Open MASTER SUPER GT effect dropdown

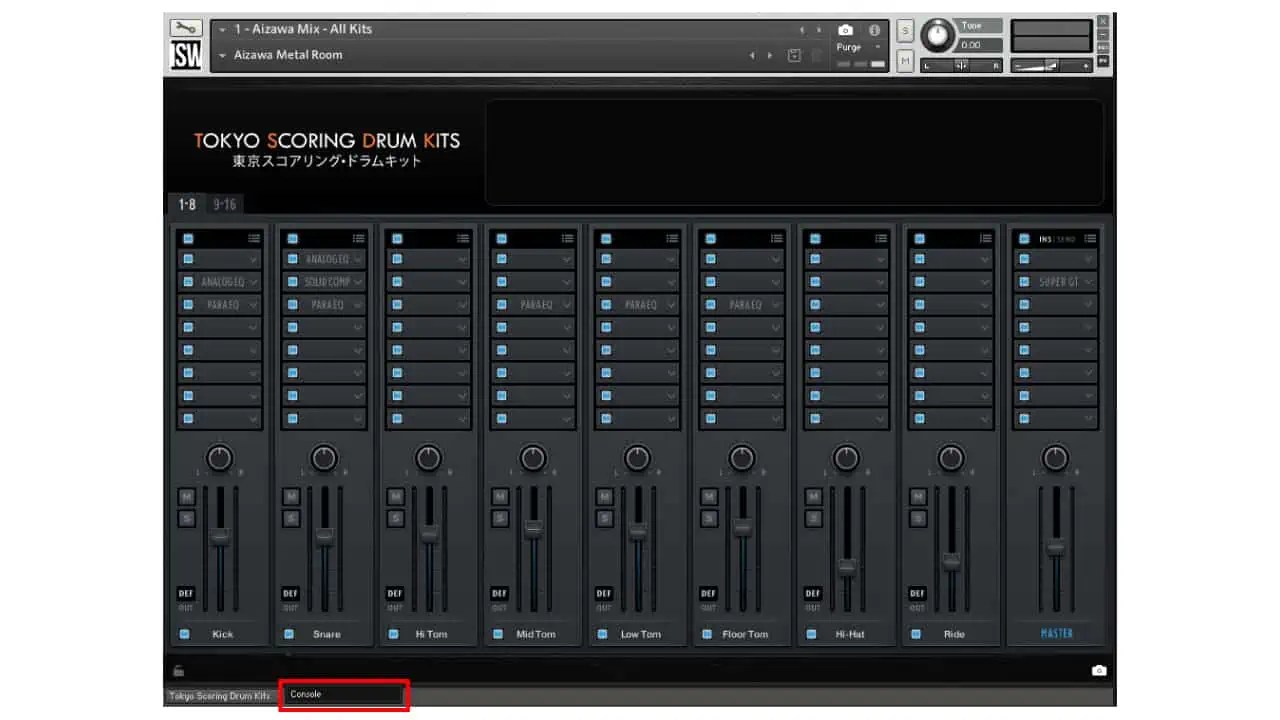coord(1090,282)
